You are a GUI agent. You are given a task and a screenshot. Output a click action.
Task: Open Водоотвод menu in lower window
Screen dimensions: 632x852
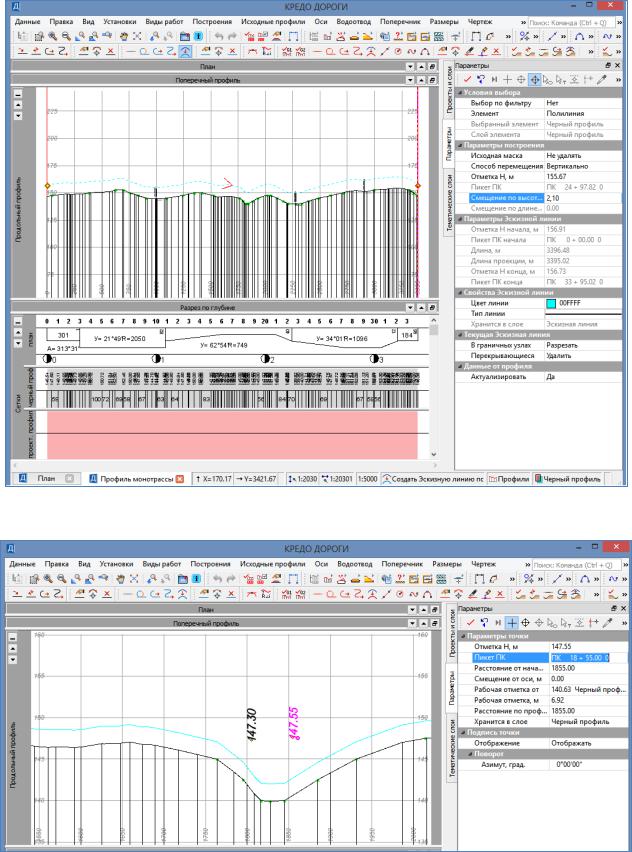click(x=354, y=564)
